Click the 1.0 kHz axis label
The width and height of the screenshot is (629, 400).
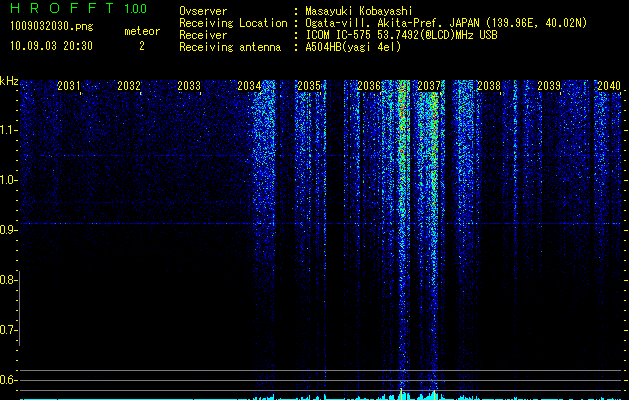tap(8, 180)
